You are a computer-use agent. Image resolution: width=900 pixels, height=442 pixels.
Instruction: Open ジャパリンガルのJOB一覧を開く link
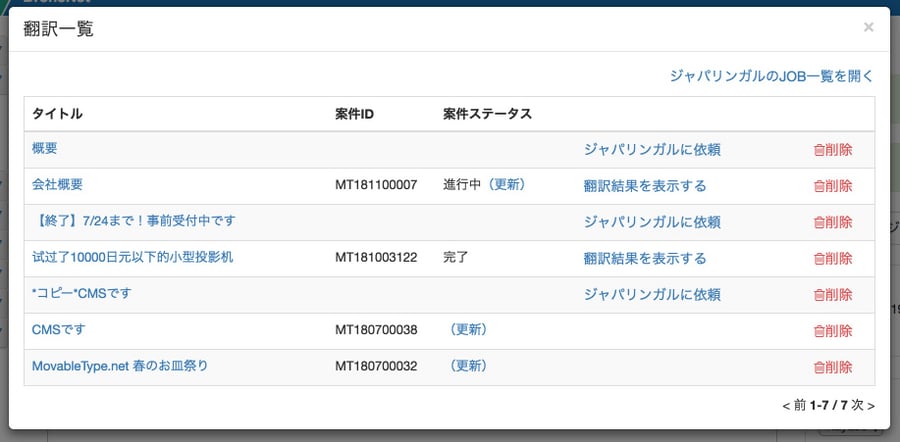771,76
